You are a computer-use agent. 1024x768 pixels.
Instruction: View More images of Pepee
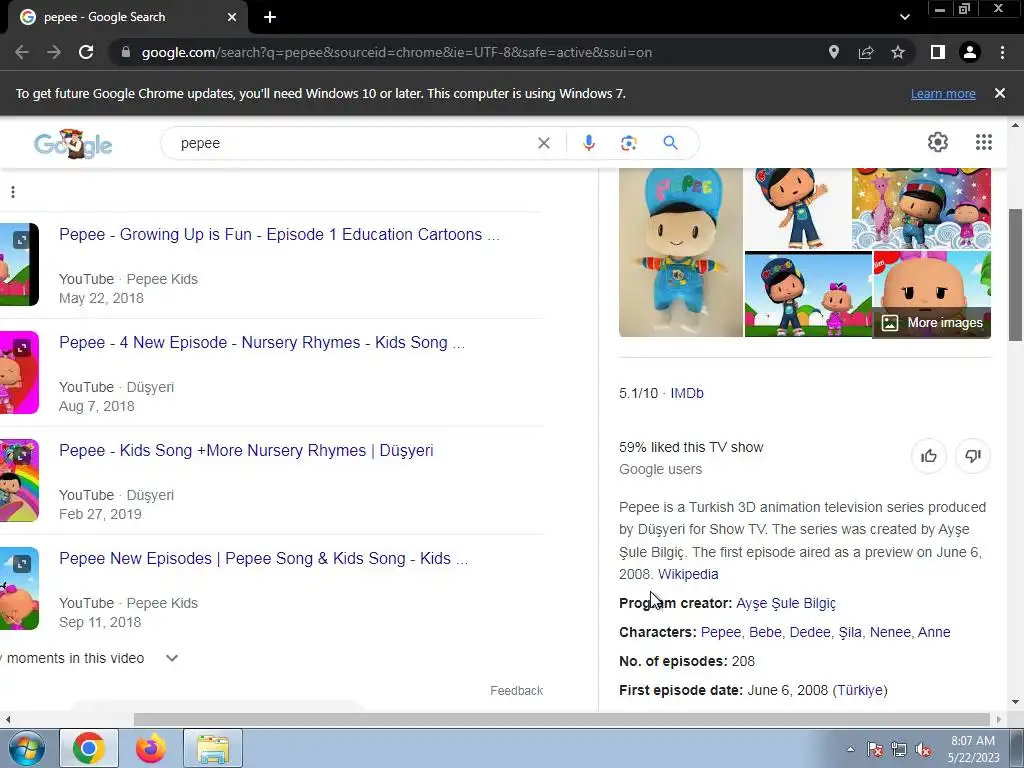(933, 323)
